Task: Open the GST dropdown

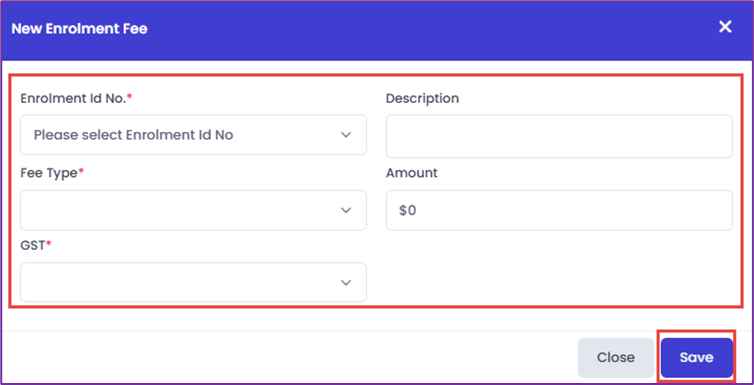Action: [x=193, y=282]
